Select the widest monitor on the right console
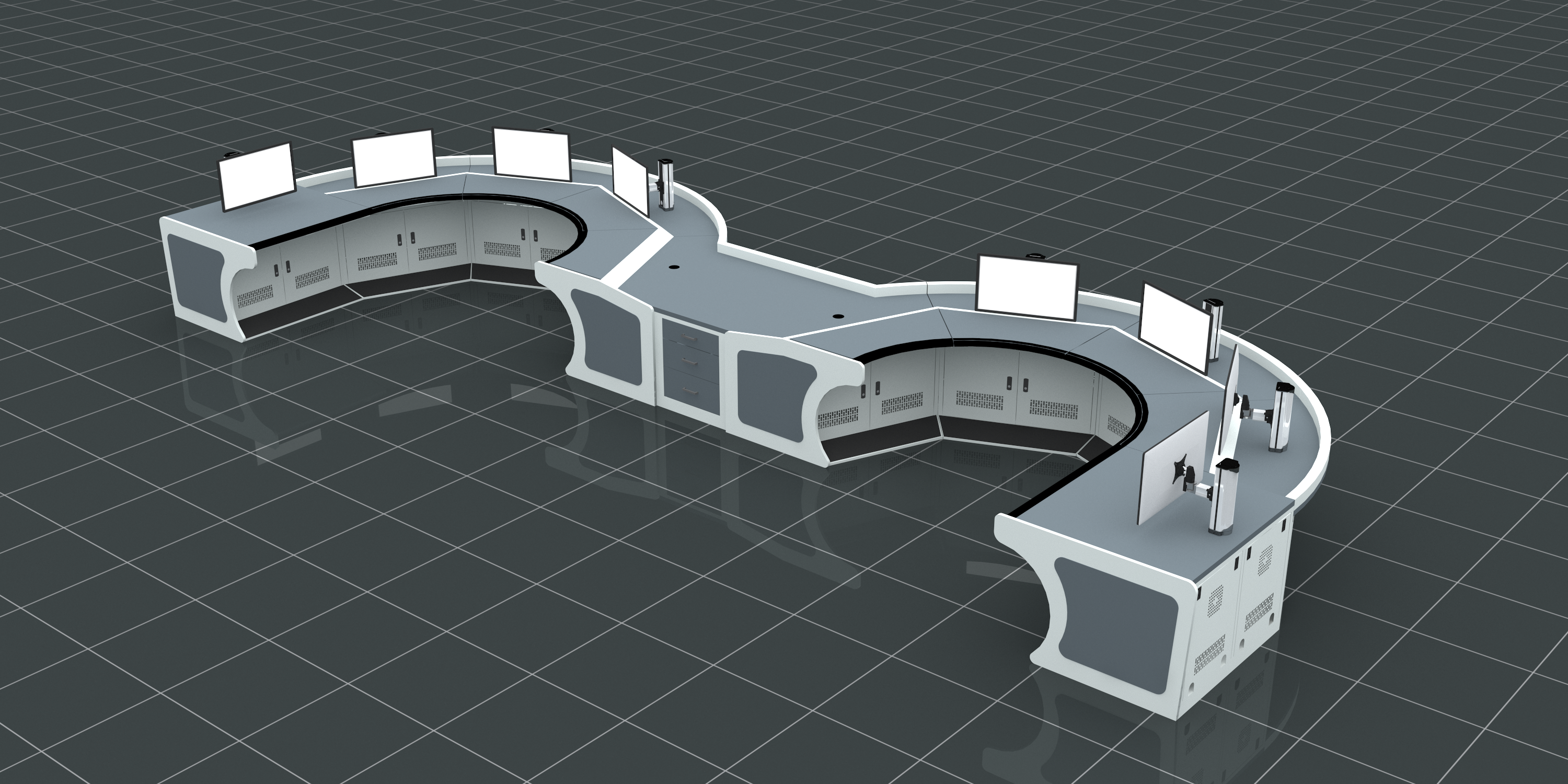The image size is (1568, 784). tap(1027, 288)
